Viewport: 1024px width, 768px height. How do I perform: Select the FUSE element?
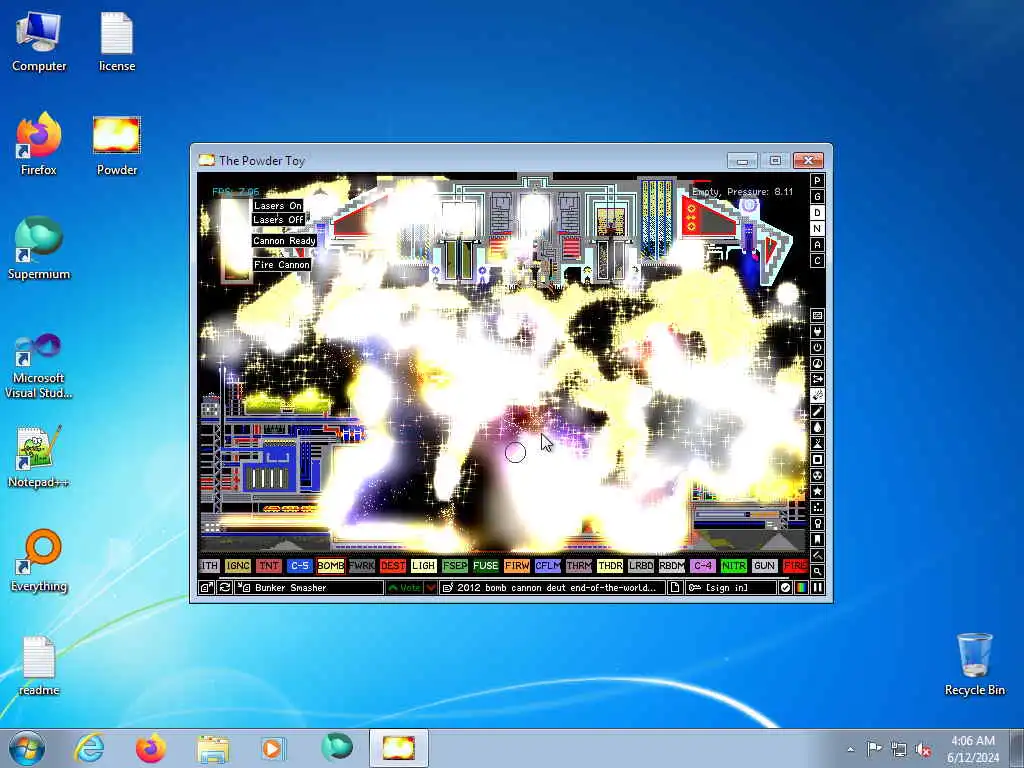pyautogui.click(x=485, y=566)
